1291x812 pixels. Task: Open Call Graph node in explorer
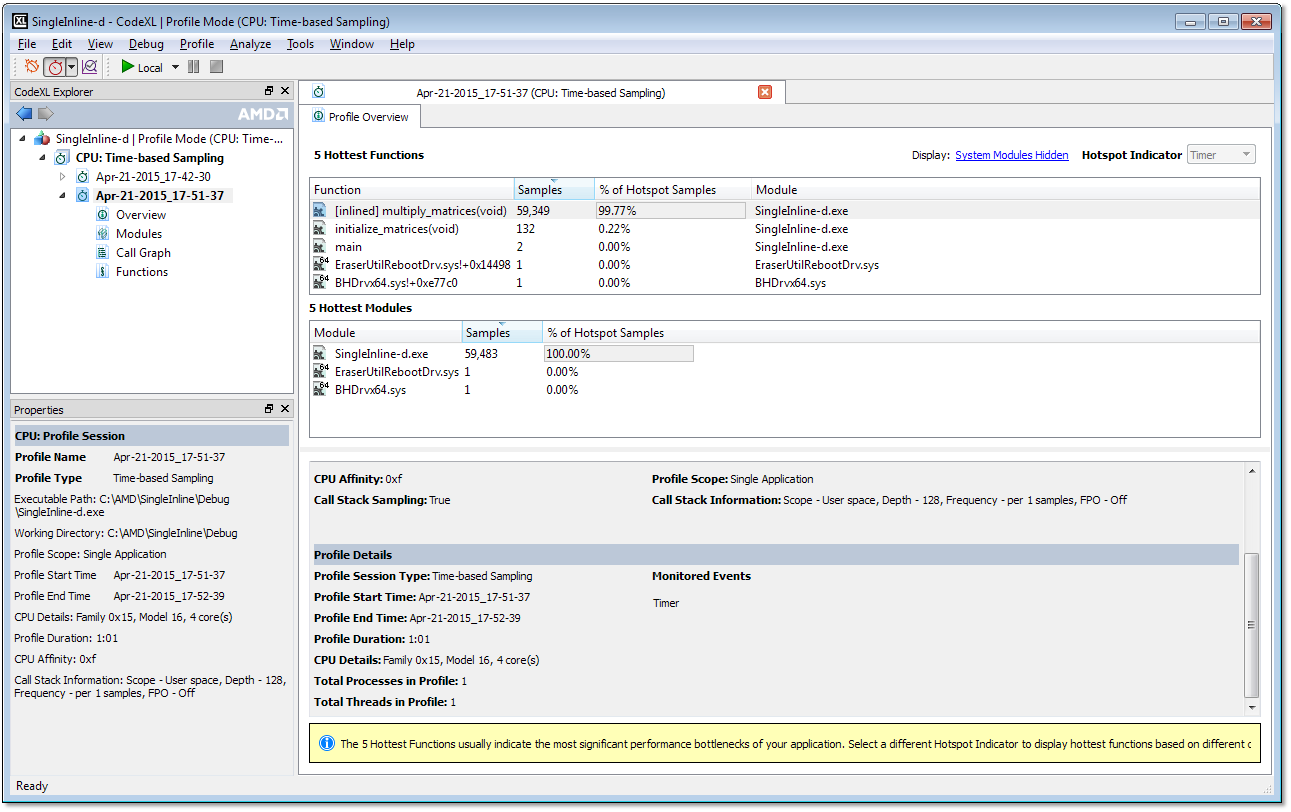[143, 253]
